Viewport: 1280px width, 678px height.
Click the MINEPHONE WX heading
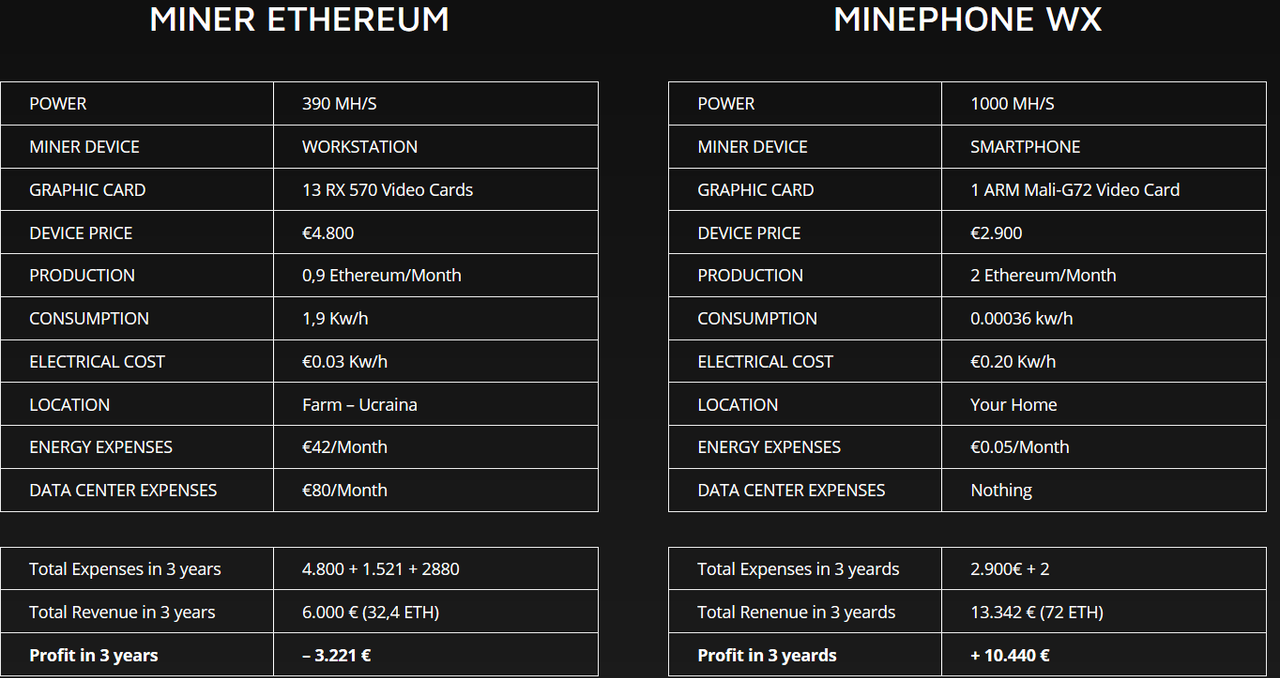tap(968, 20)
